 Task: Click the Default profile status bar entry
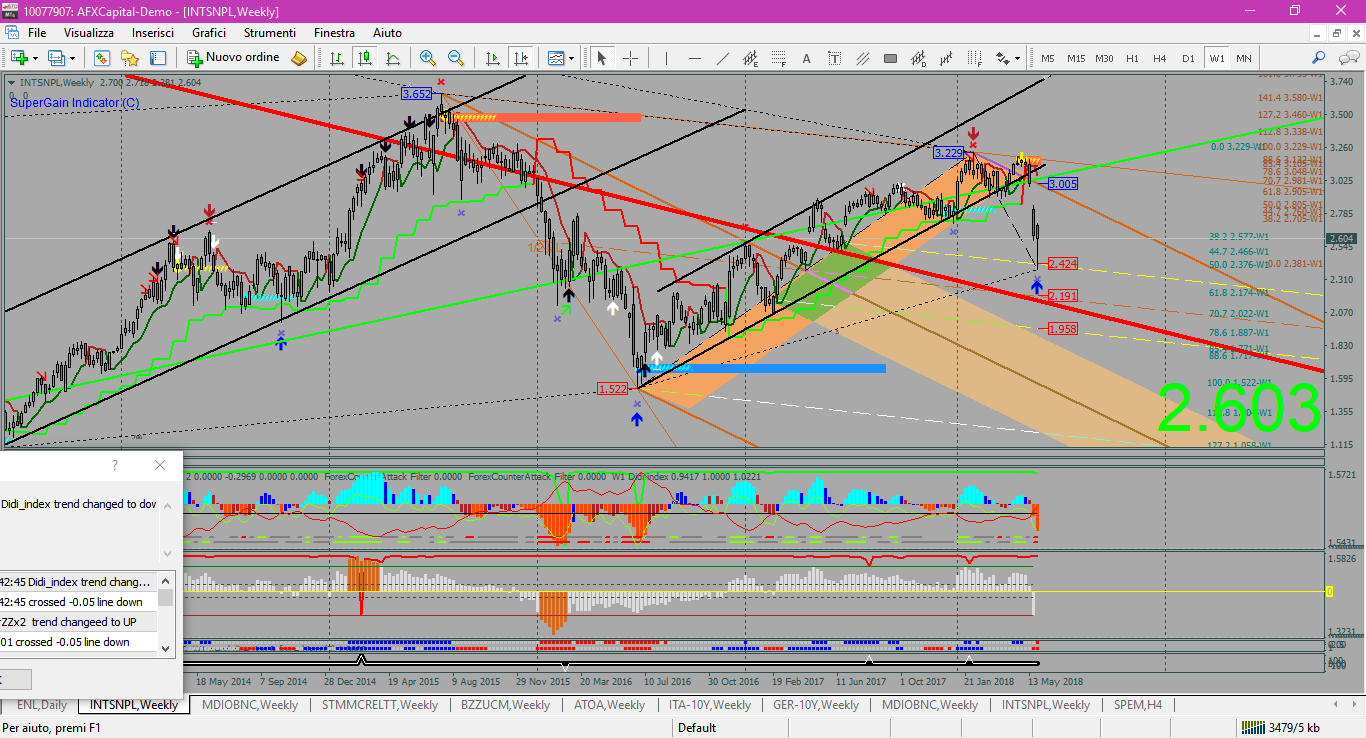coord(697,728)
